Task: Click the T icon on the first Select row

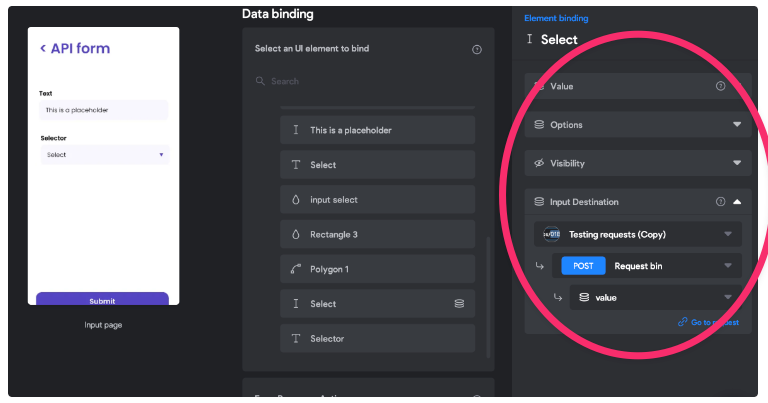Action: coord(296,165)
